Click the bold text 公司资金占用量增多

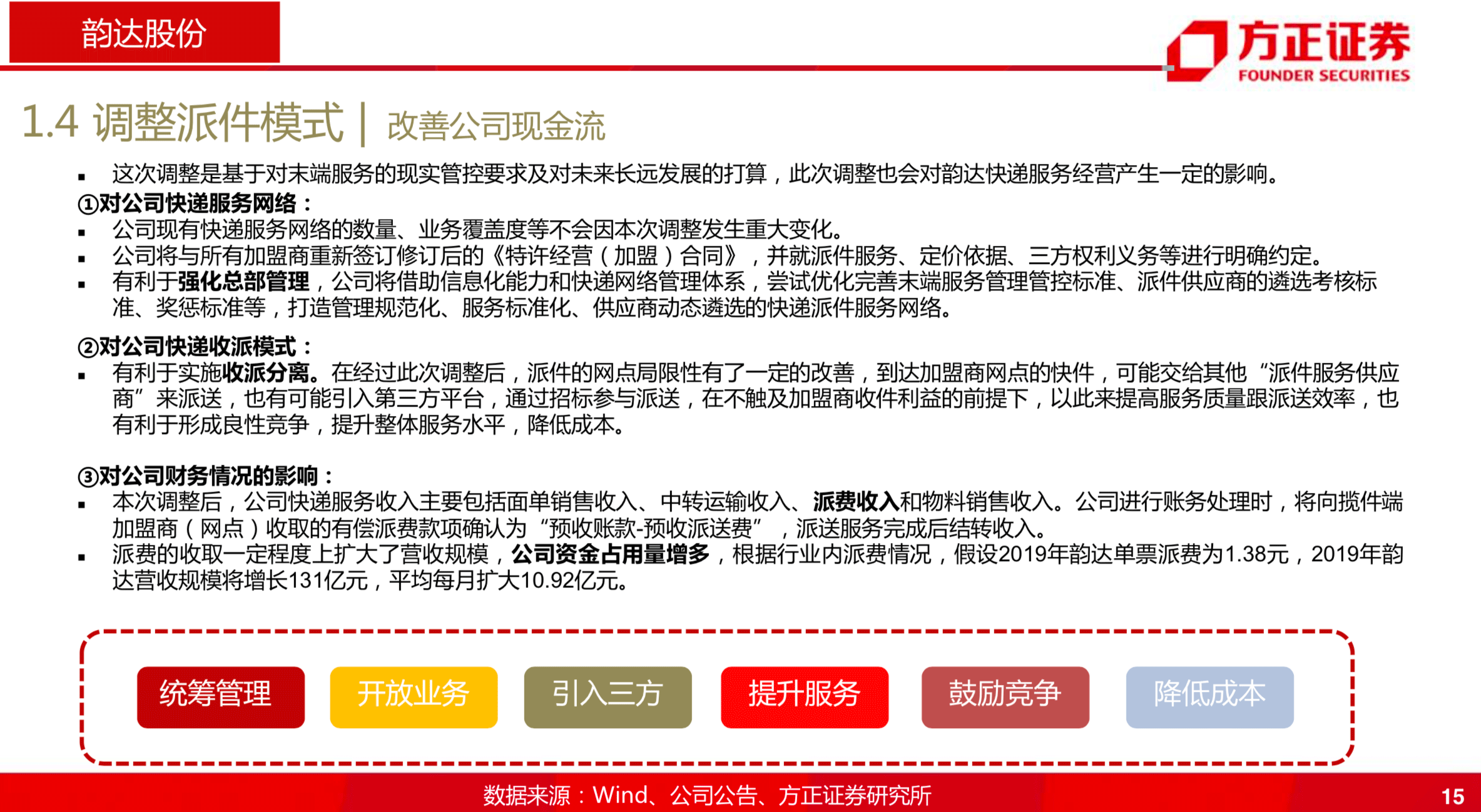610,554
